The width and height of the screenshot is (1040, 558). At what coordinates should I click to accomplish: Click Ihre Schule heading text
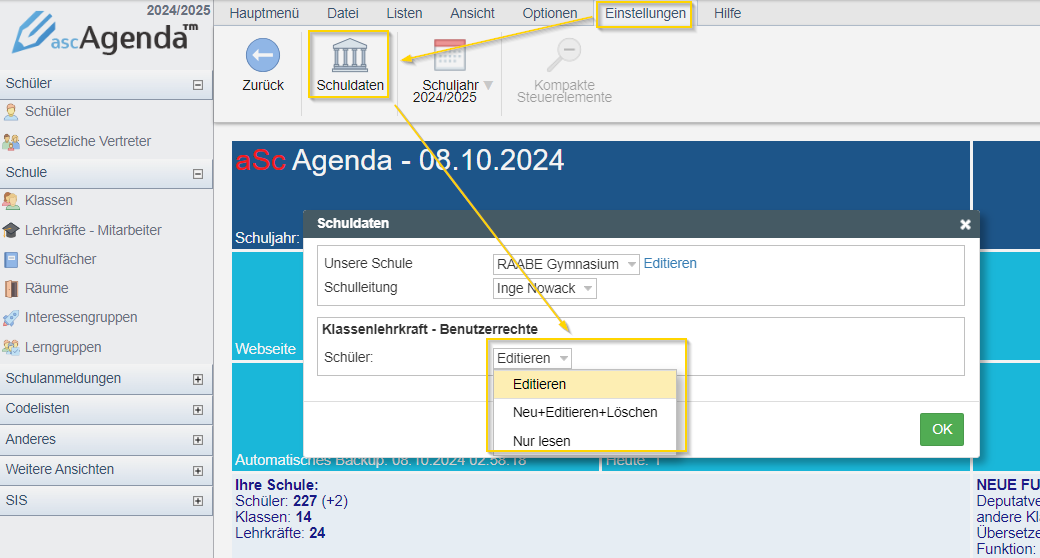pos(277,485)
